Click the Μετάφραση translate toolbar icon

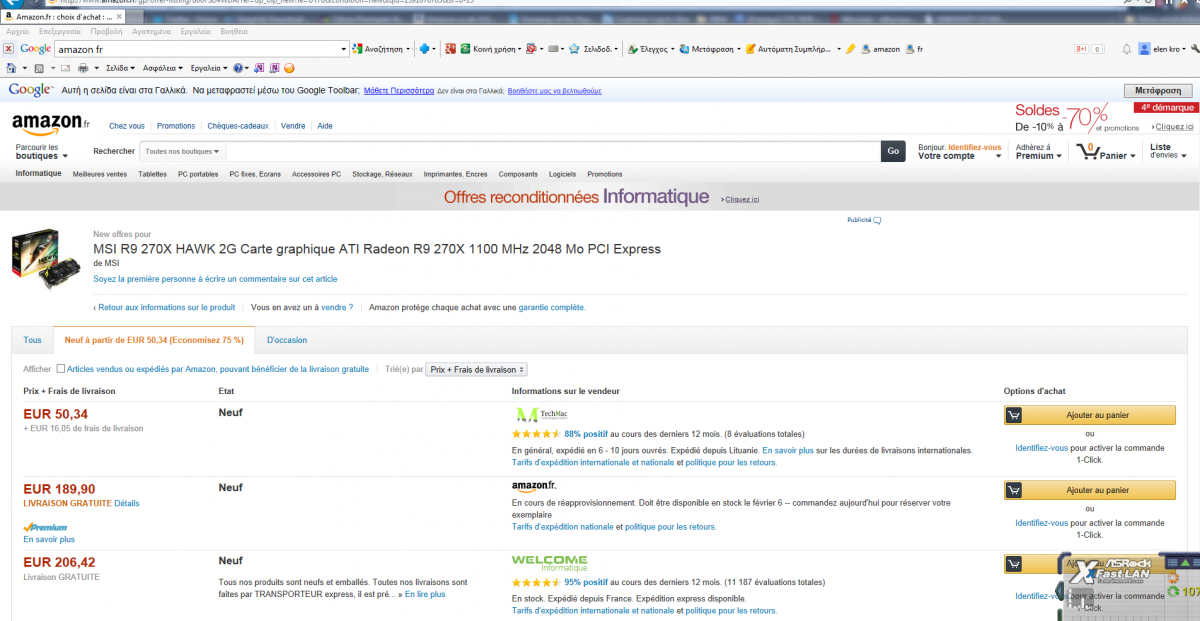coord(706,48)
